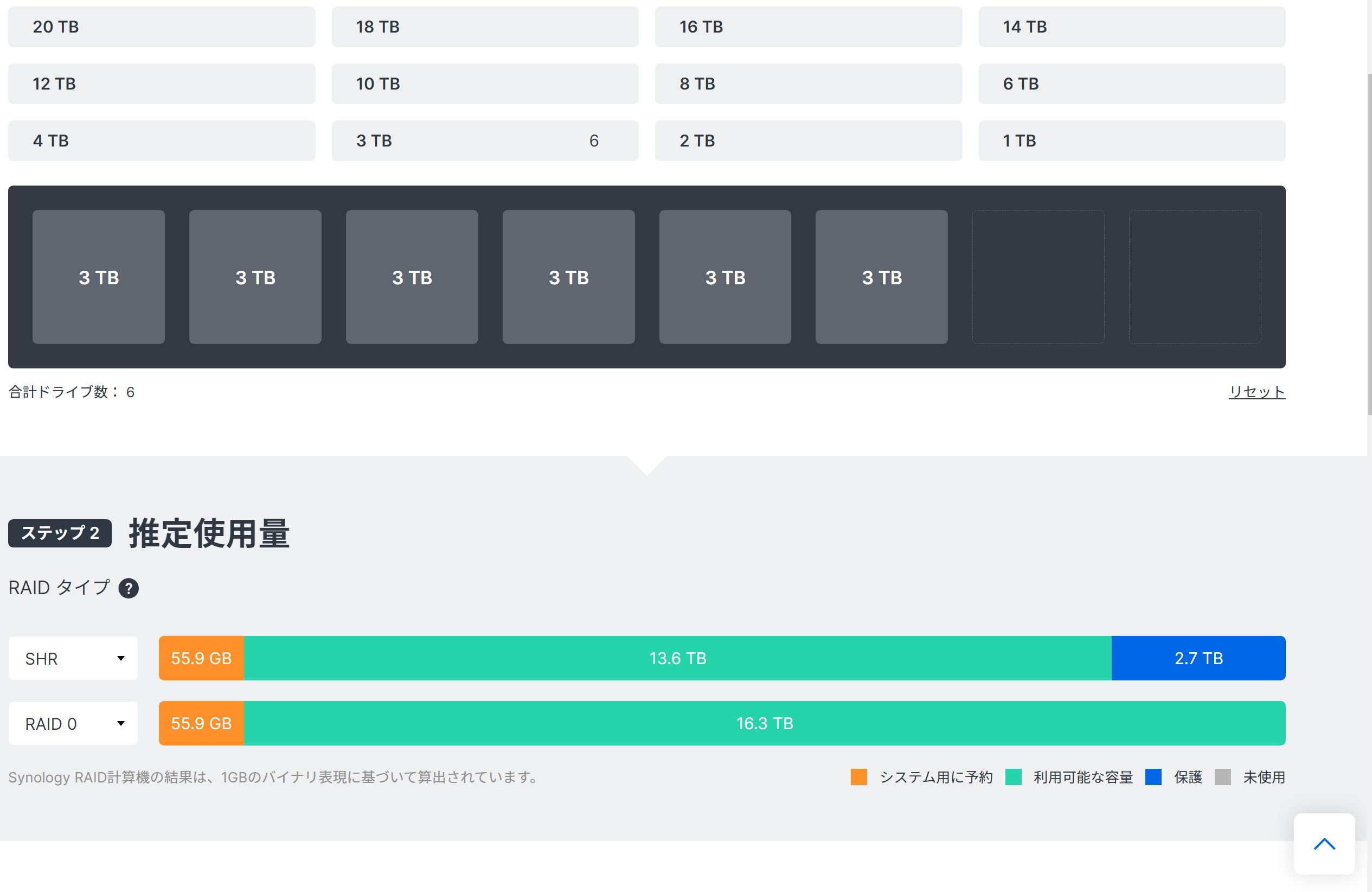Image resolution: width=1372 pixels, height=892 pixels.
Task: Click the green 16.3 TB RAID 0 bar
Action: pyautogui.click(x=765, y=723)
